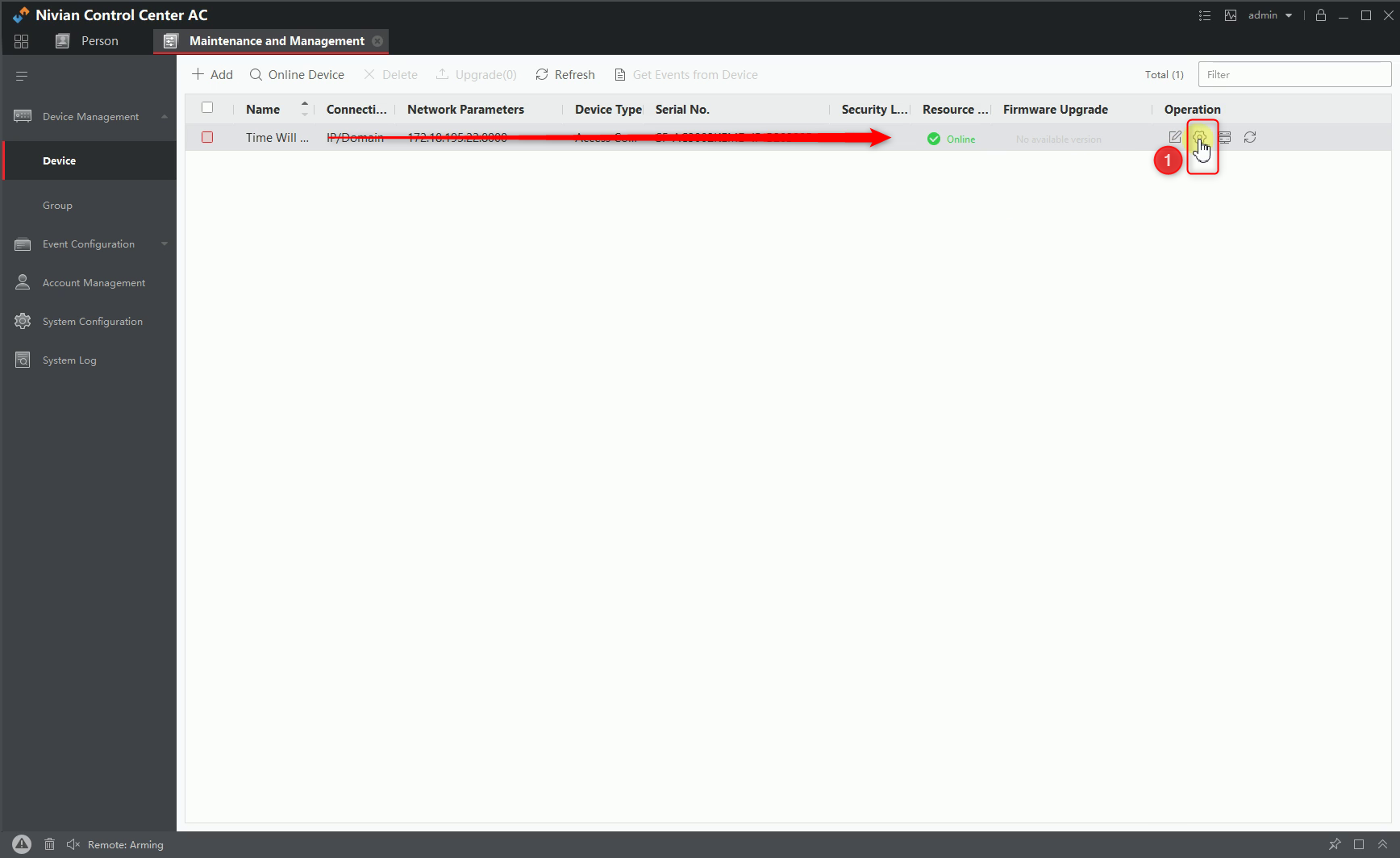Lock the client with the padlock icon

(x=1321, y=15)
